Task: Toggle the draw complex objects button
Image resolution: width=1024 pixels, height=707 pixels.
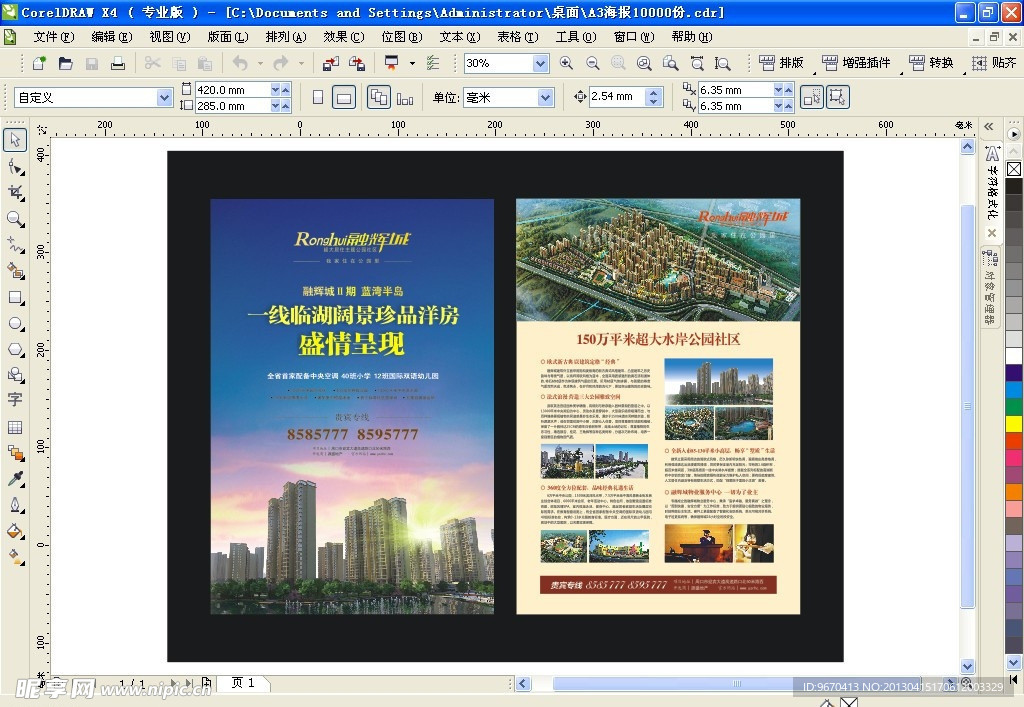Action: 838,97
